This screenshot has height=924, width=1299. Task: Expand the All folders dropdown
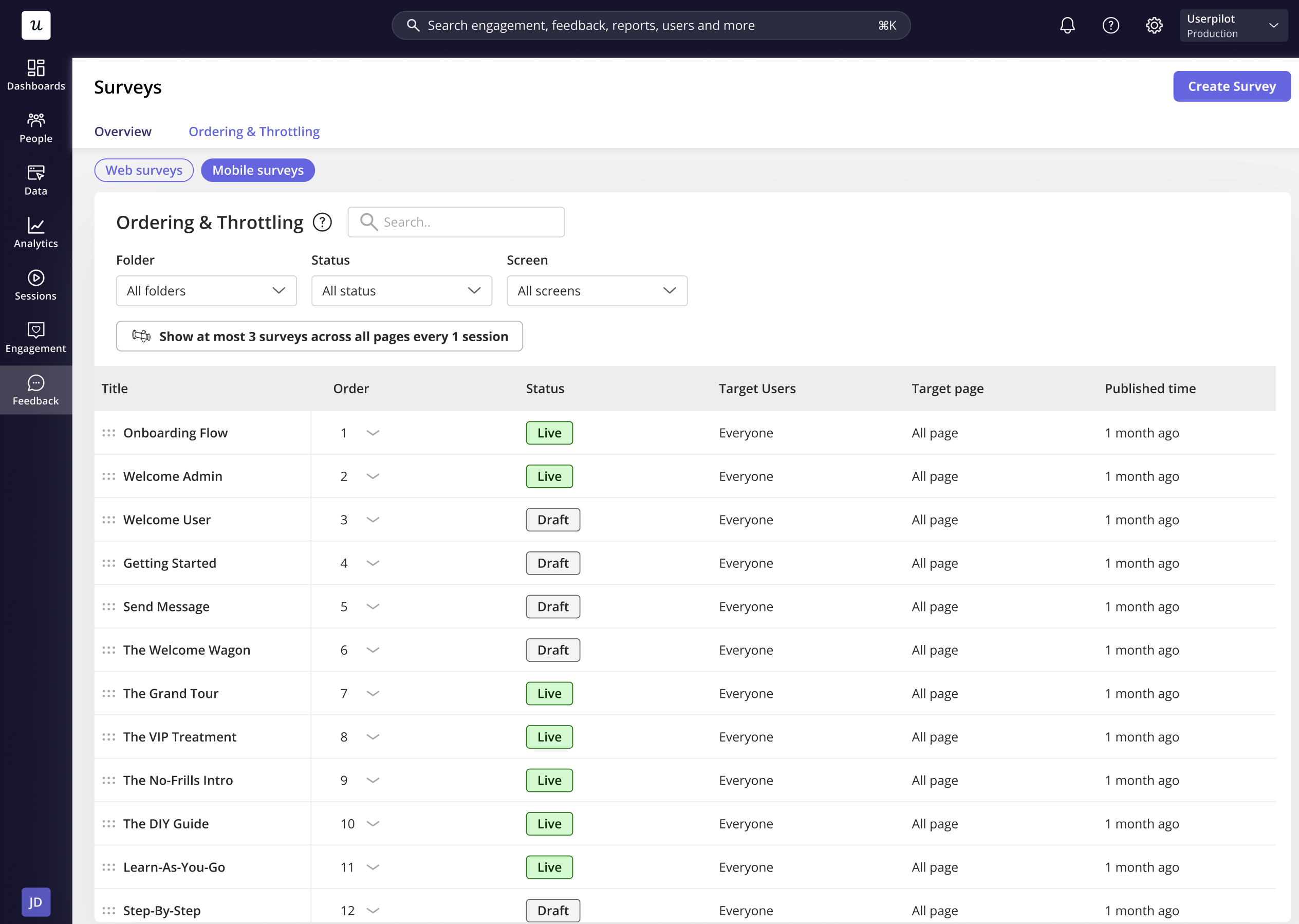206,291
